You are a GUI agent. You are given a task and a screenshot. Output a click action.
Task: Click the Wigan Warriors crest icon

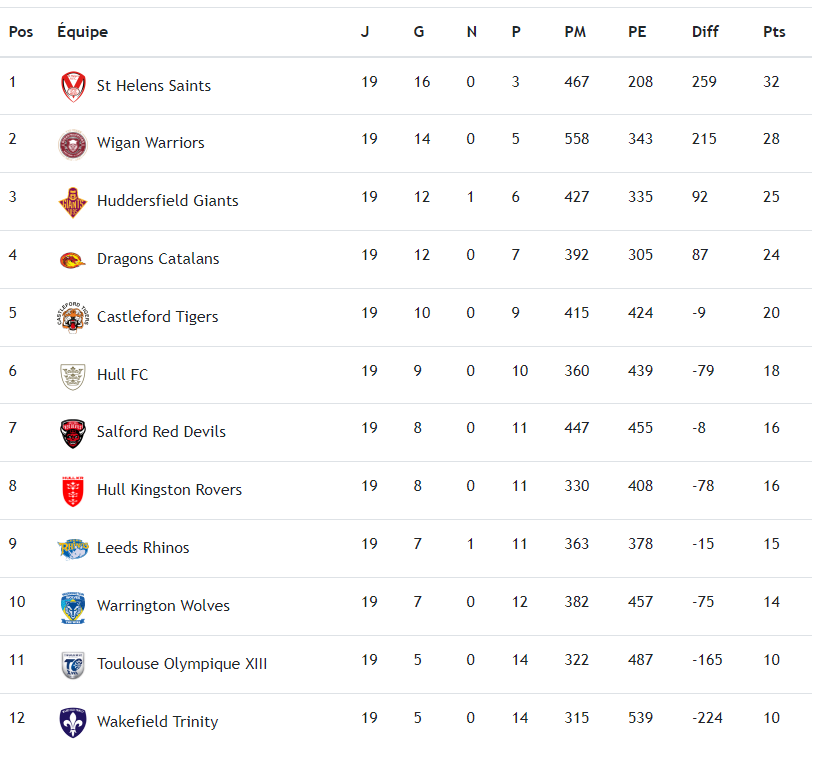click(x=72, y=144)
